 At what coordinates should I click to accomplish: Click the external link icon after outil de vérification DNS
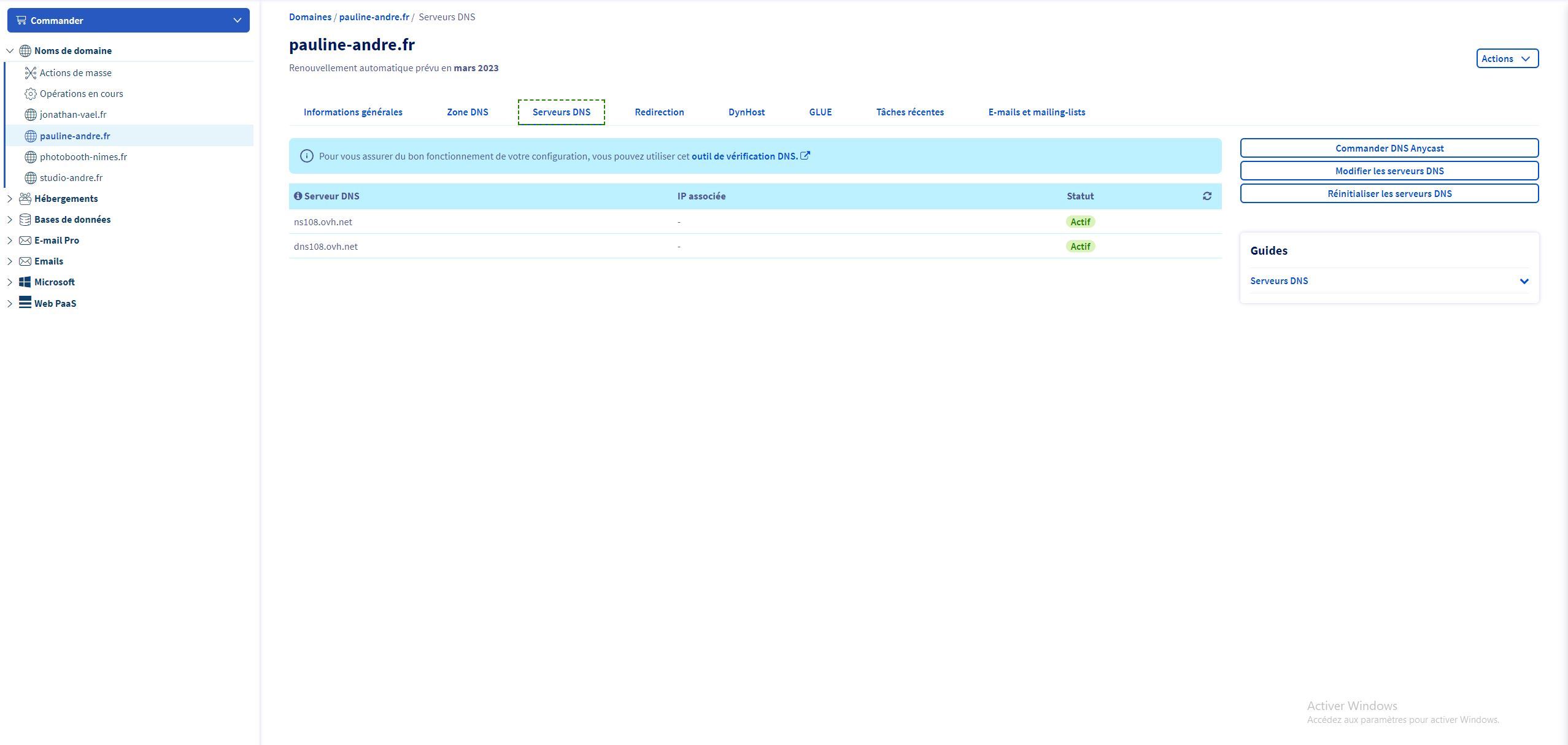(x=805, y=156)
